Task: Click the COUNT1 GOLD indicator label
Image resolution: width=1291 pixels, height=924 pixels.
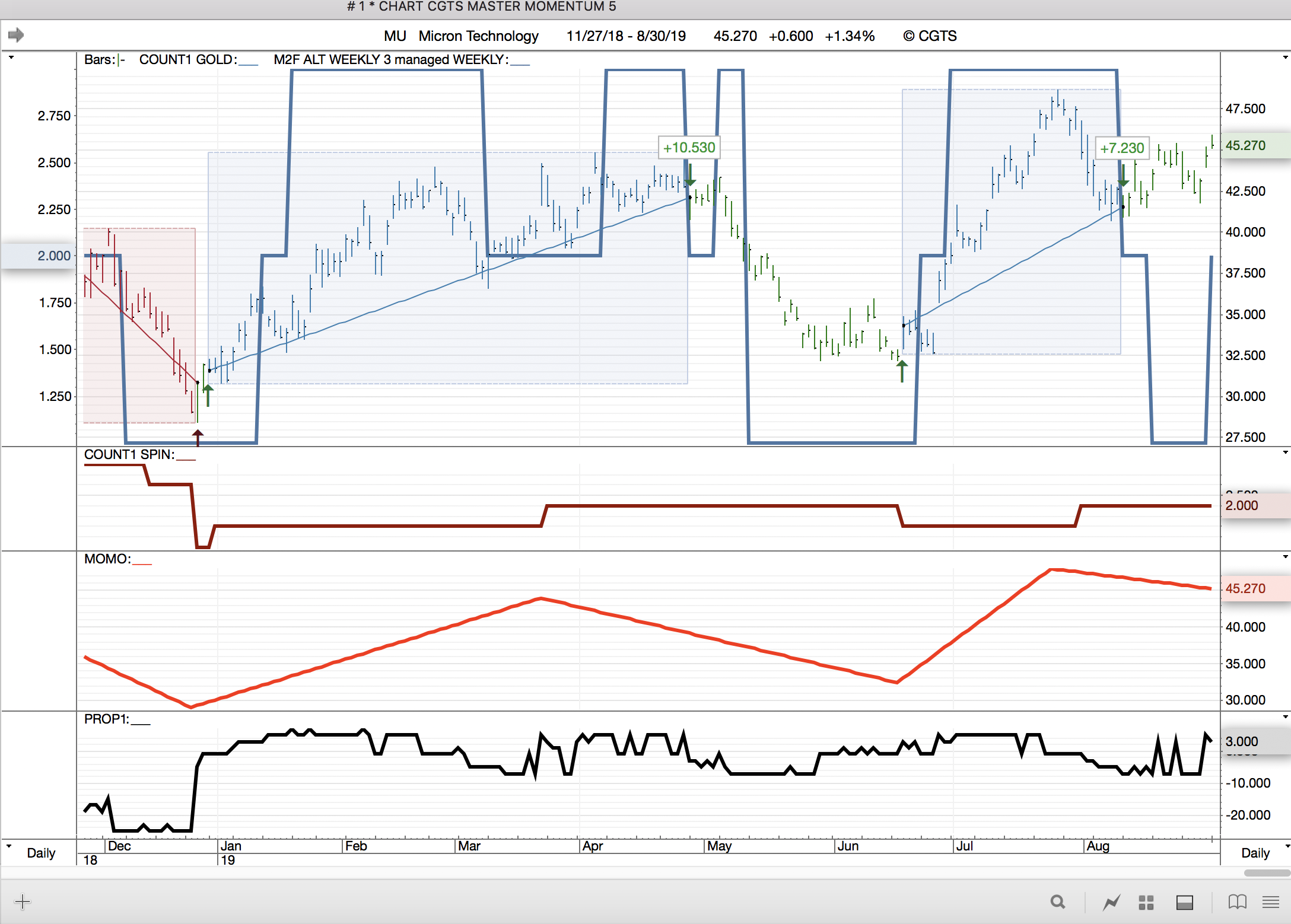Action: pyautogui.click(x=187, y=60)
